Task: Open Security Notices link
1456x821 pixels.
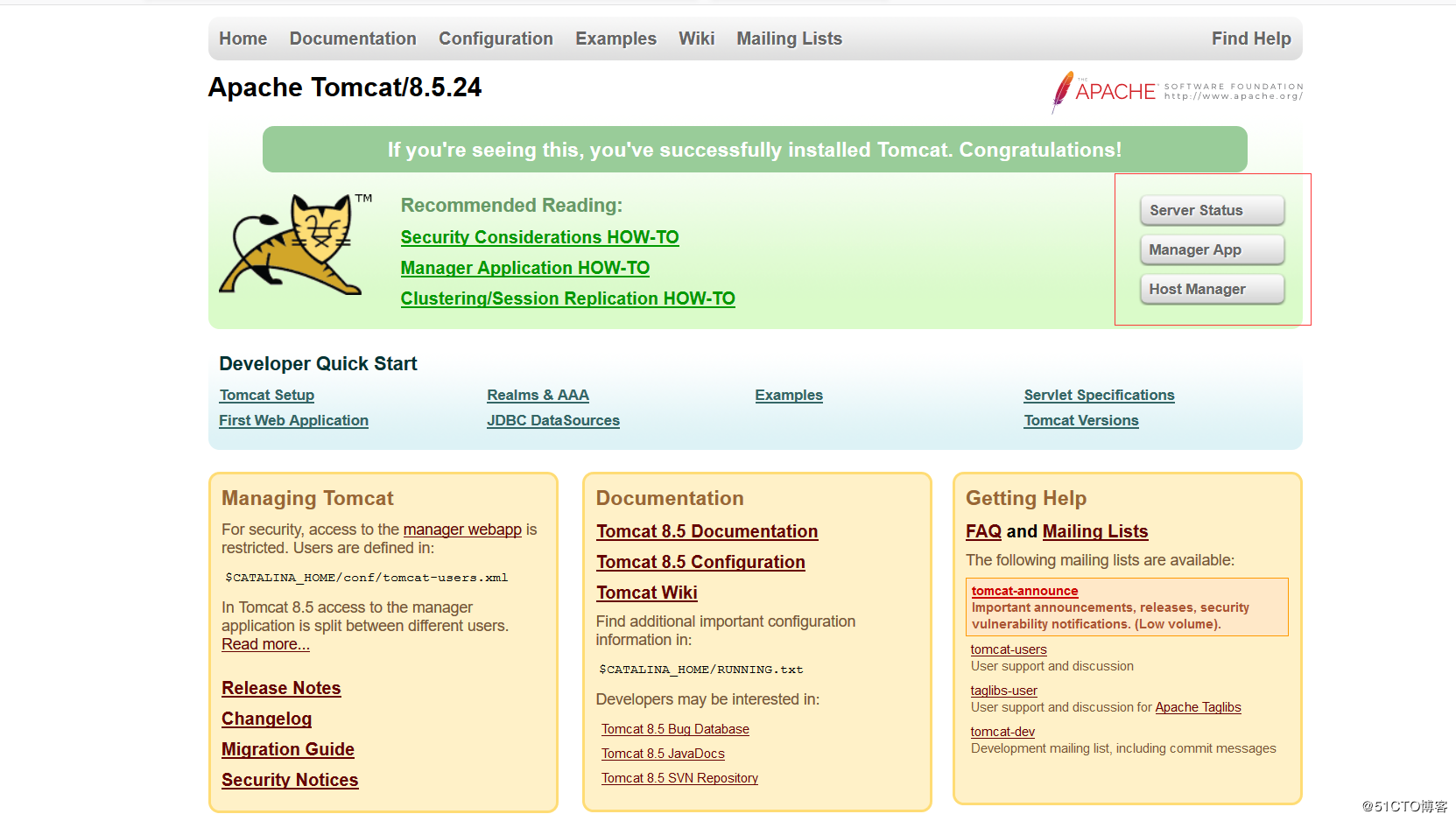Action: click(x=290, y=780)
